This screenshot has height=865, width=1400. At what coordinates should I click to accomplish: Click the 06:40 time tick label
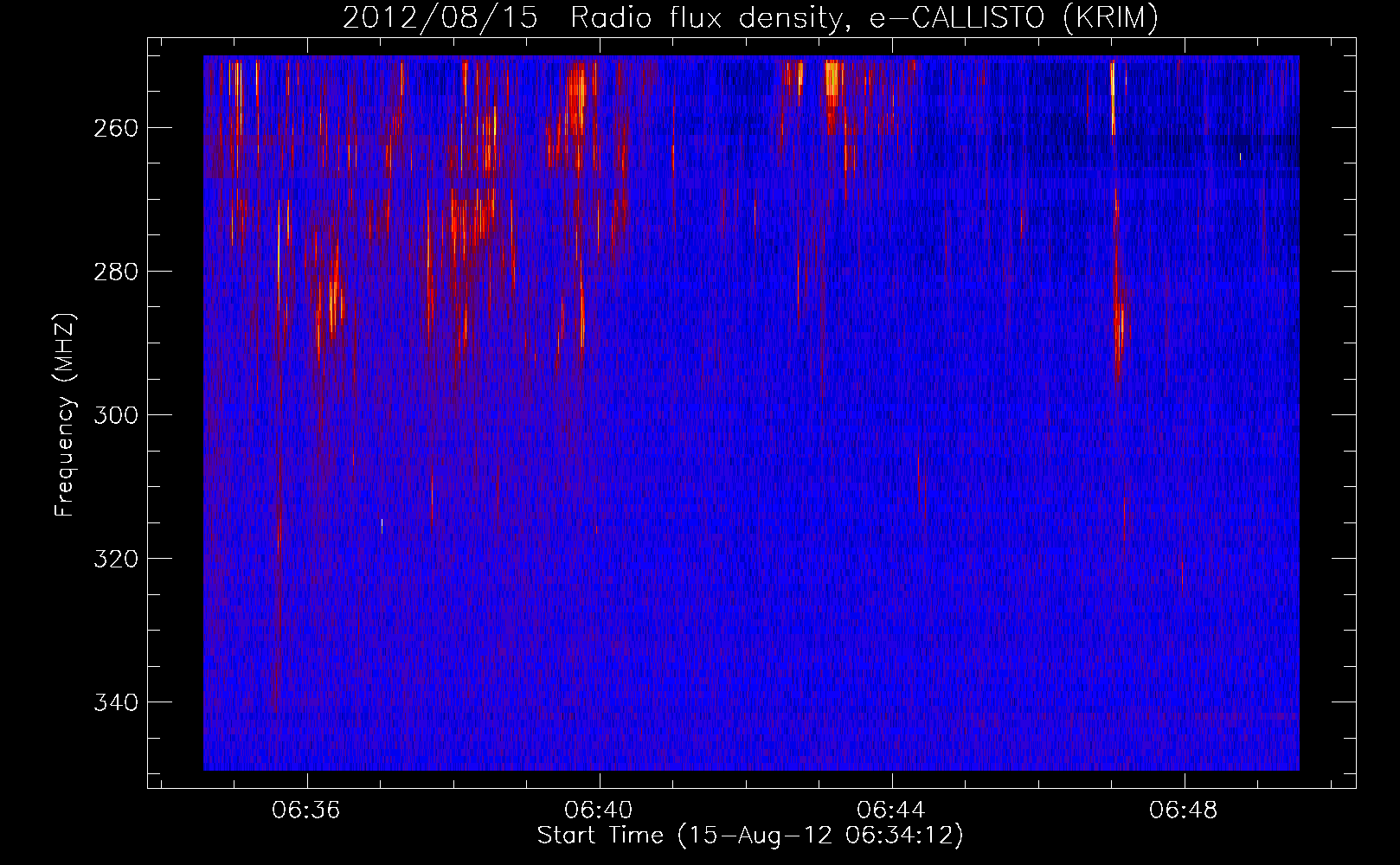pos(599,811)
